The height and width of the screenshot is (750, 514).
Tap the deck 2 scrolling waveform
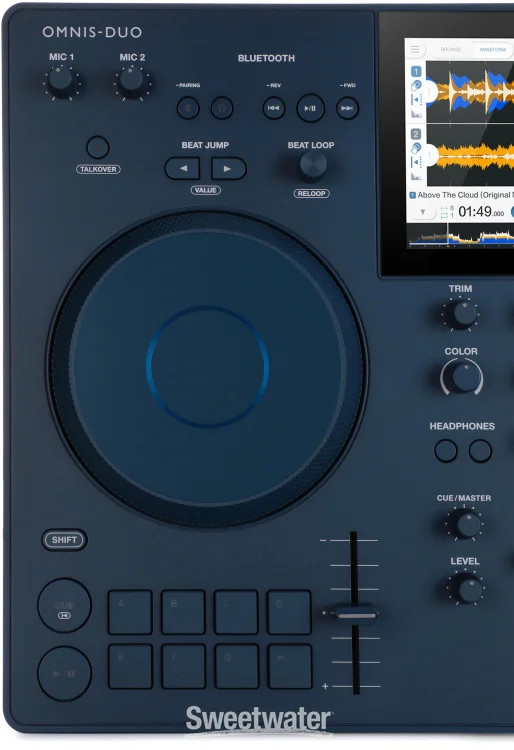(x=470, y=155)
